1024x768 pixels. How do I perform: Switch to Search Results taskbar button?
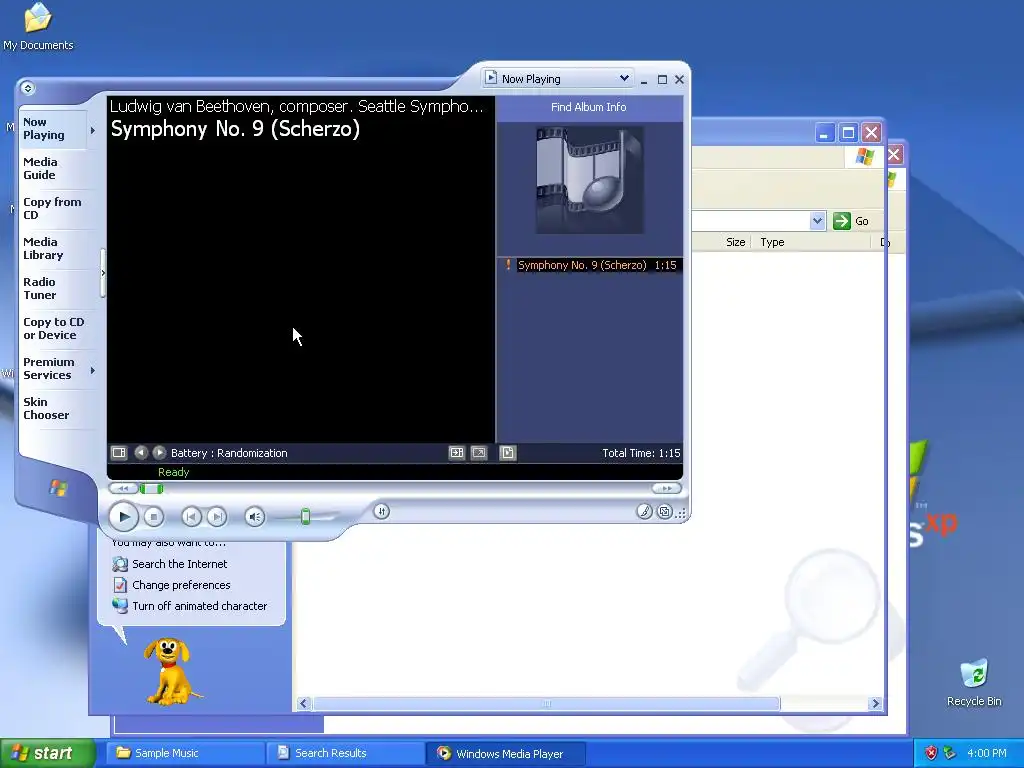tap(345, 753)
